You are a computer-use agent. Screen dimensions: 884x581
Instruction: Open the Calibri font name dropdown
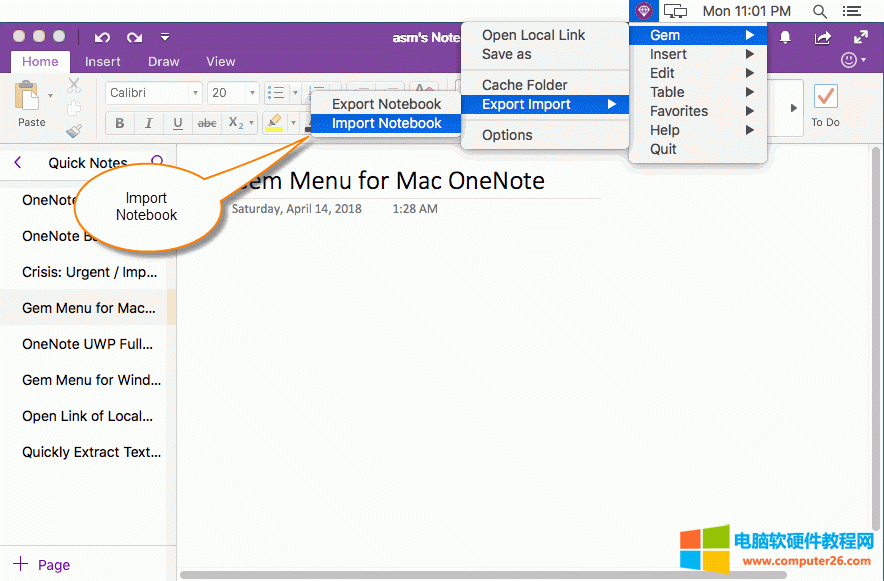click(153, 93)
